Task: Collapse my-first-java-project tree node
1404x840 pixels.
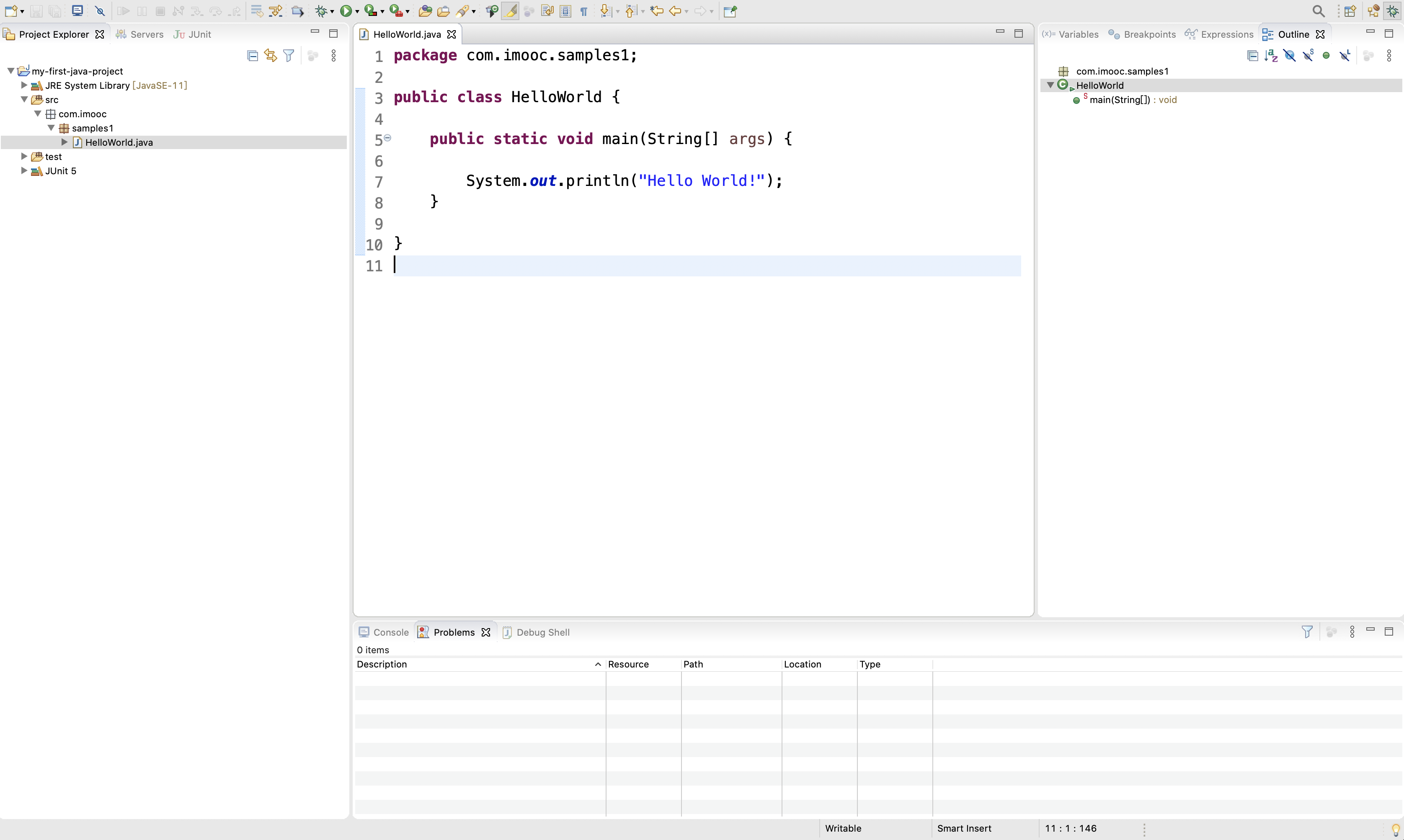Action: click(x=11, y=71)
